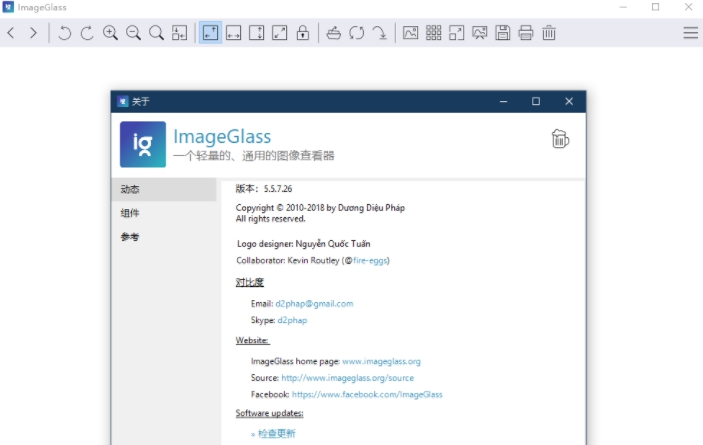Adapt window to image size
Screen dimensions: 703x445
[x=179, y=33]
